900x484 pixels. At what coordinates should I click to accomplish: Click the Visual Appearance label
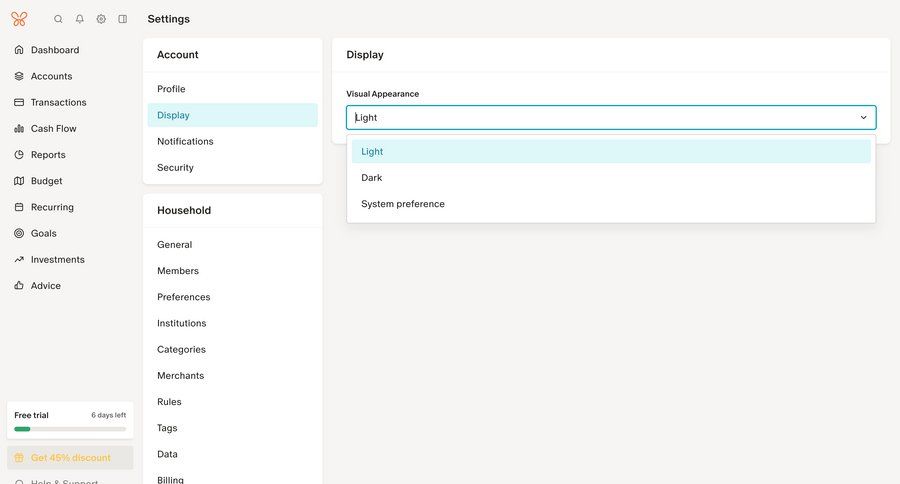click(383, 94)
